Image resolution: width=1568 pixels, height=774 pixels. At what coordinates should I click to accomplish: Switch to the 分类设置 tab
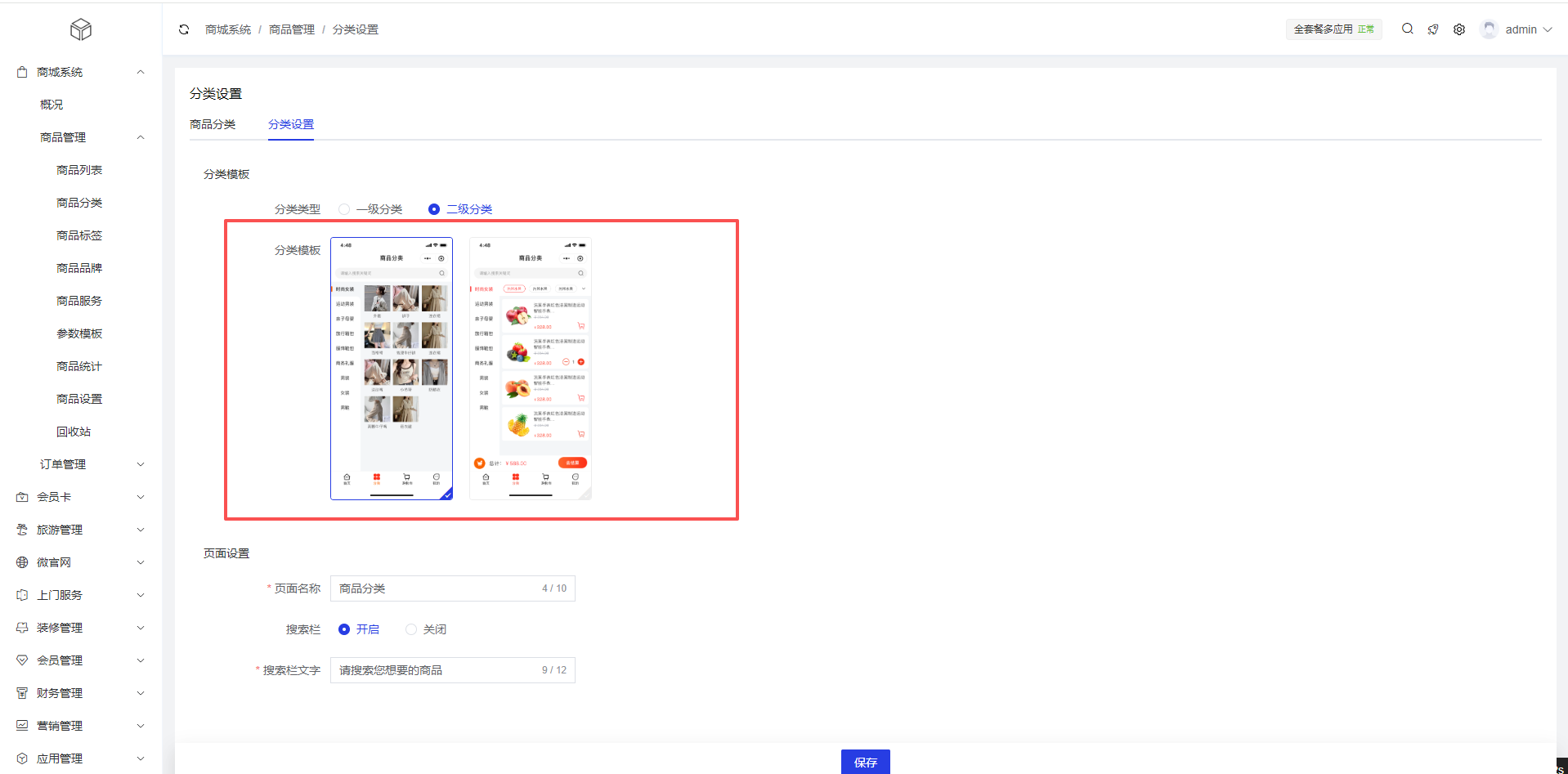click(x=291, y=124)
